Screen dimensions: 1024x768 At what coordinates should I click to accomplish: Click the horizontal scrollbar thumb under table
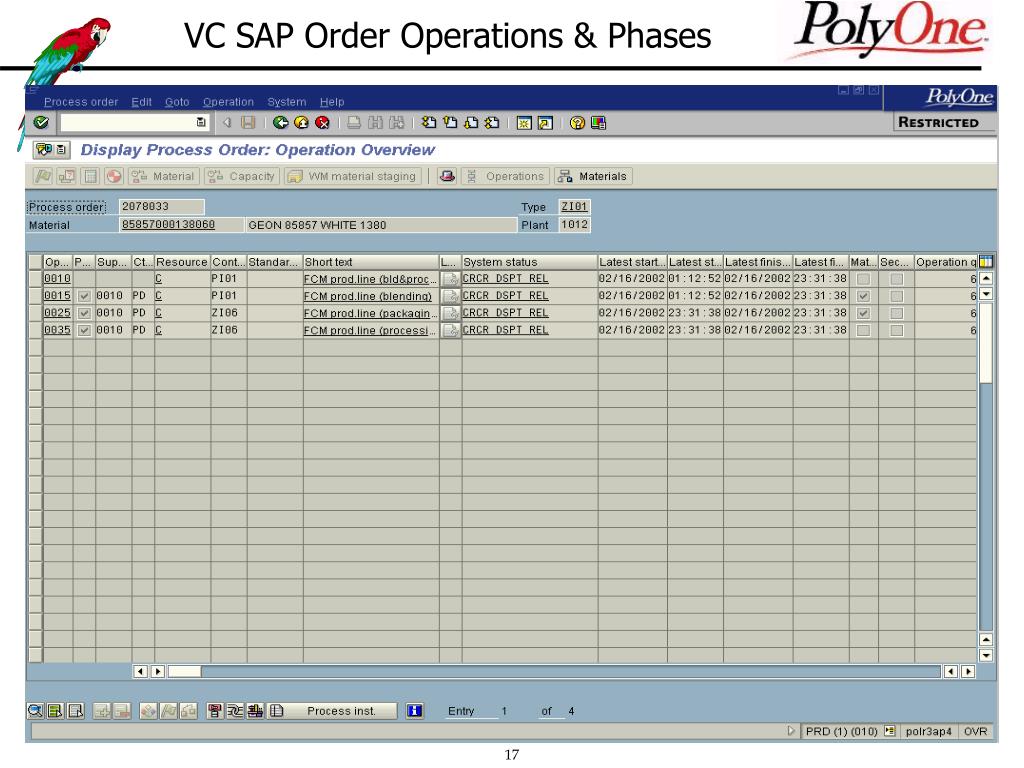(185, 671)
